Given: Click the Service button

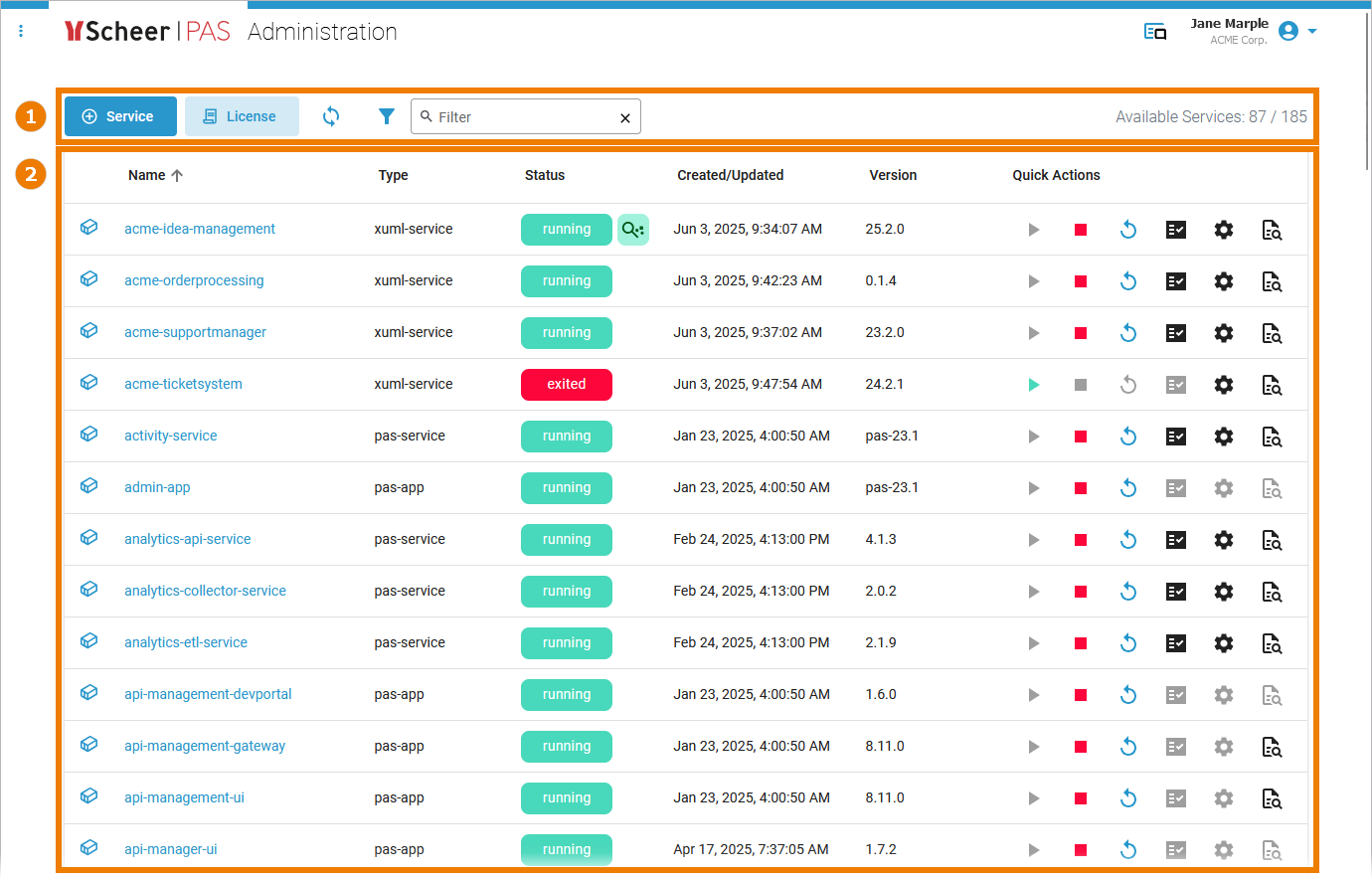Looking at the screenshot, I should (x=120, y=116).
